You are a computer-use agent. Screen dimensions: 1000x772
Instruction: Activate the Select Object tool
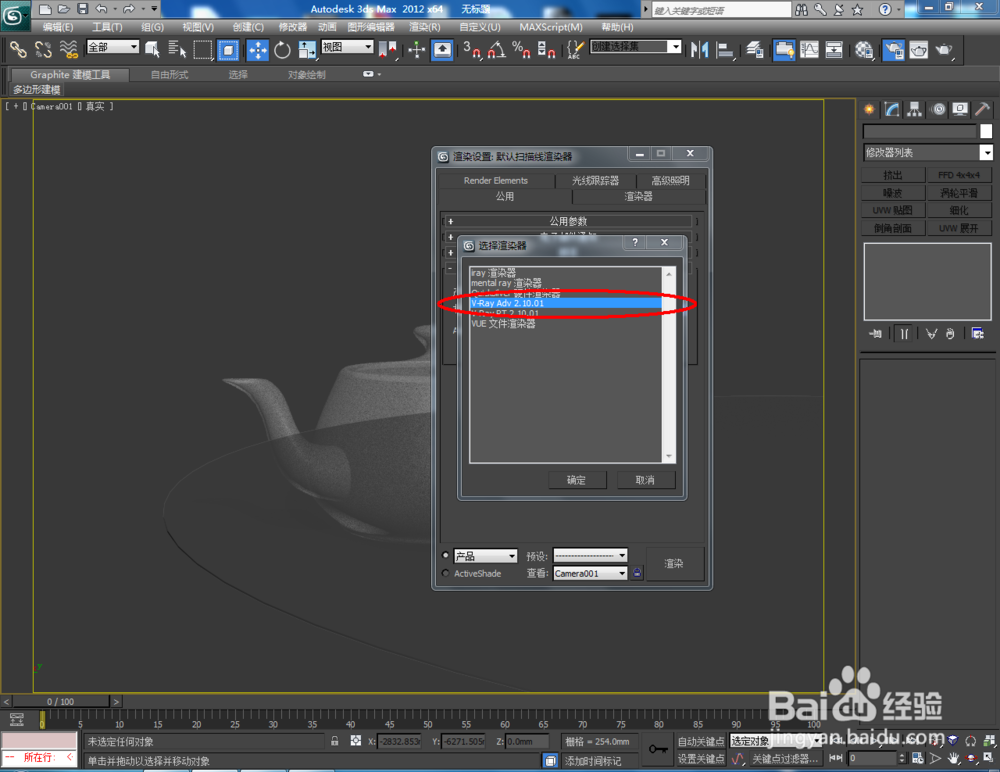pyautogui.click(x=152, y=49)
